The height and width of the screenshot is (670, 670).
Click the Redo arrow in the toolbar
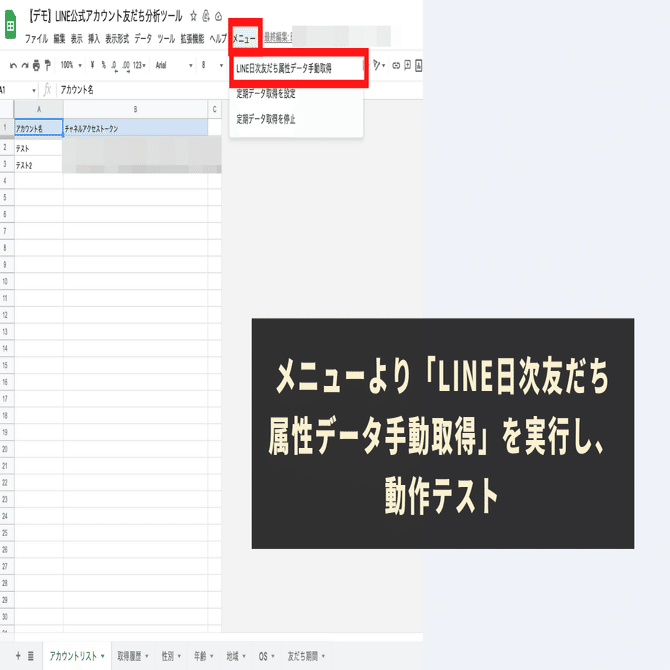coord(25,65)
